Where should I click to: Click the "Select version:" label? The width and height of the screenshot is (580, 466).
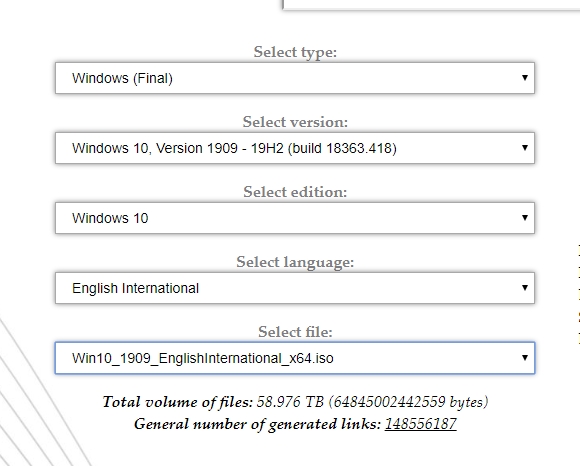point(295,122)
